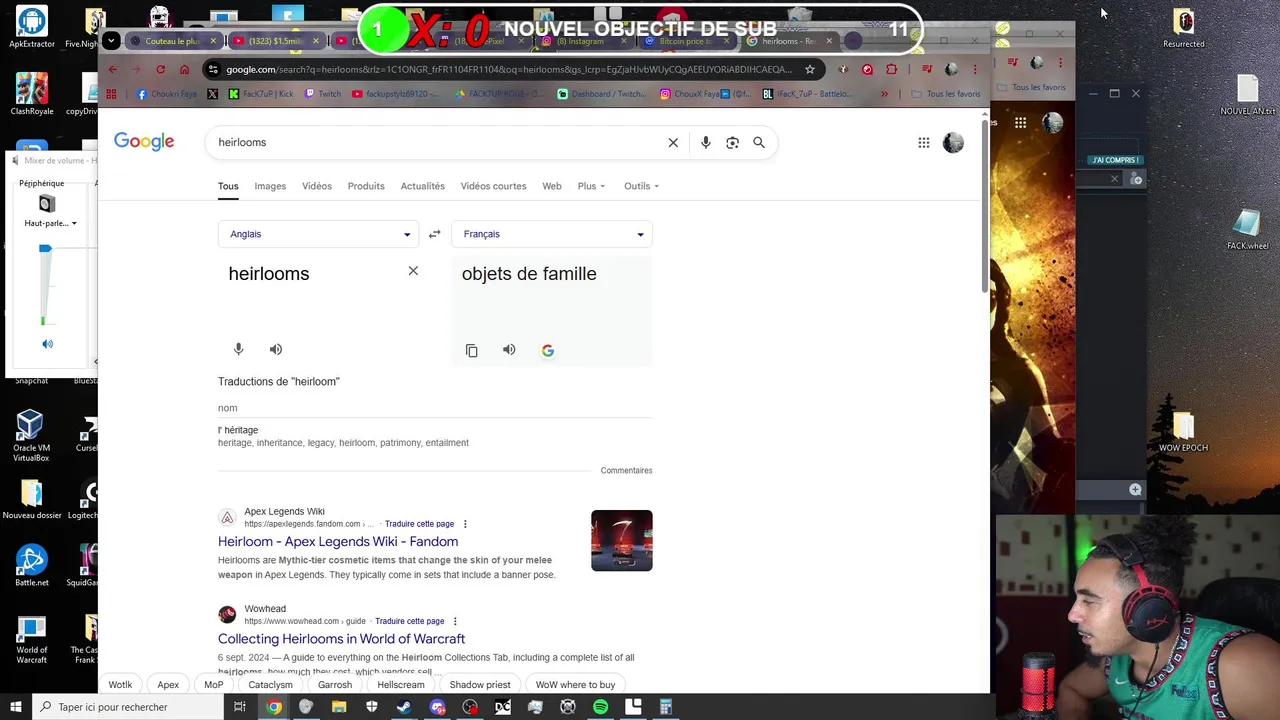Open the Apex heirloom result thumbnail
The height and width of the screenshot is (720, 1280).
pos(621,541)
